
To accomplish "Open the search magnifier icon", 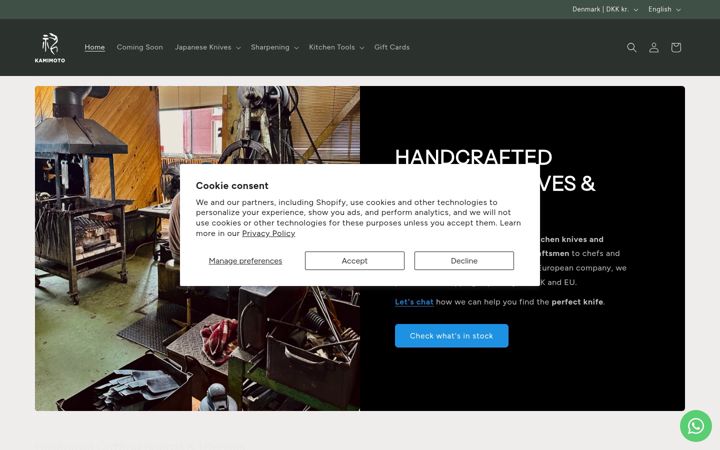I will [631, 47].
